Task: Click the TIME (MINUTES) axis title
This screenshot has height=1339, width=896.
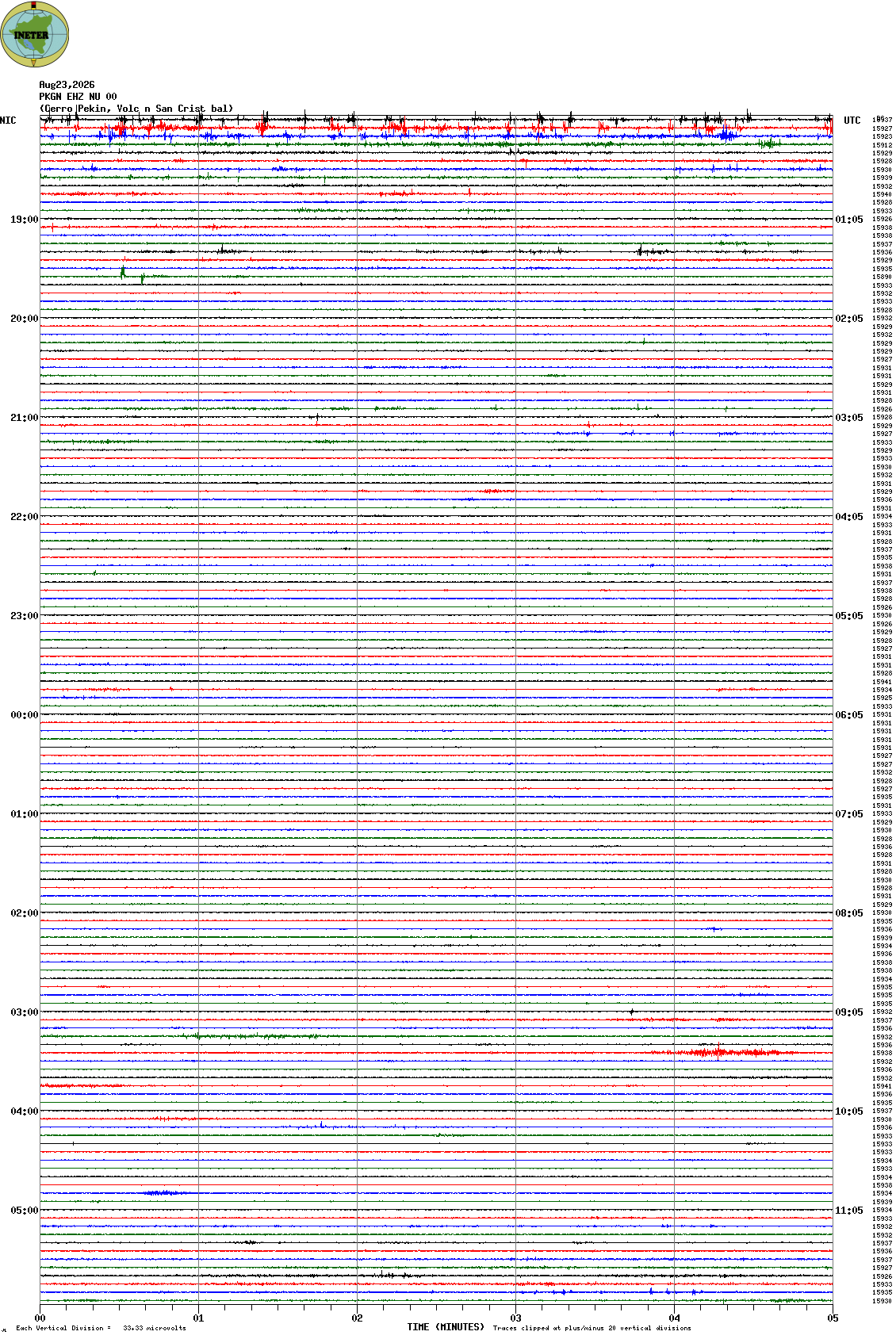Action: point(446,1327)
